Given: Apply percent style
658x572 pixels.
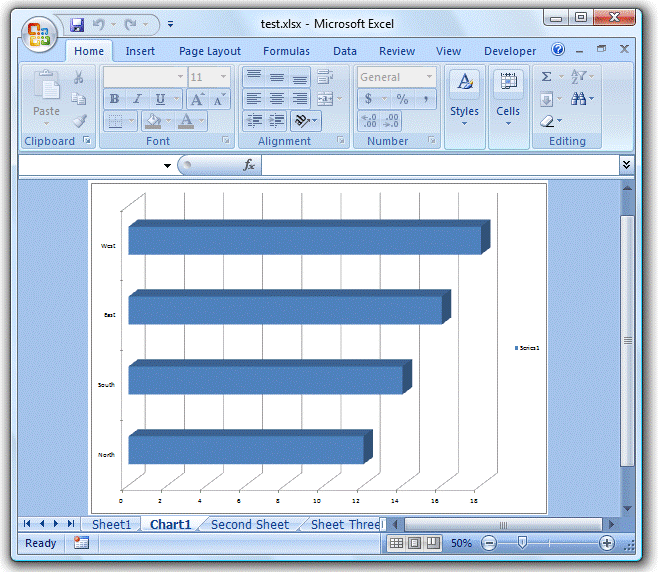Looking at the screenshot, I should [x=402, y=99].
